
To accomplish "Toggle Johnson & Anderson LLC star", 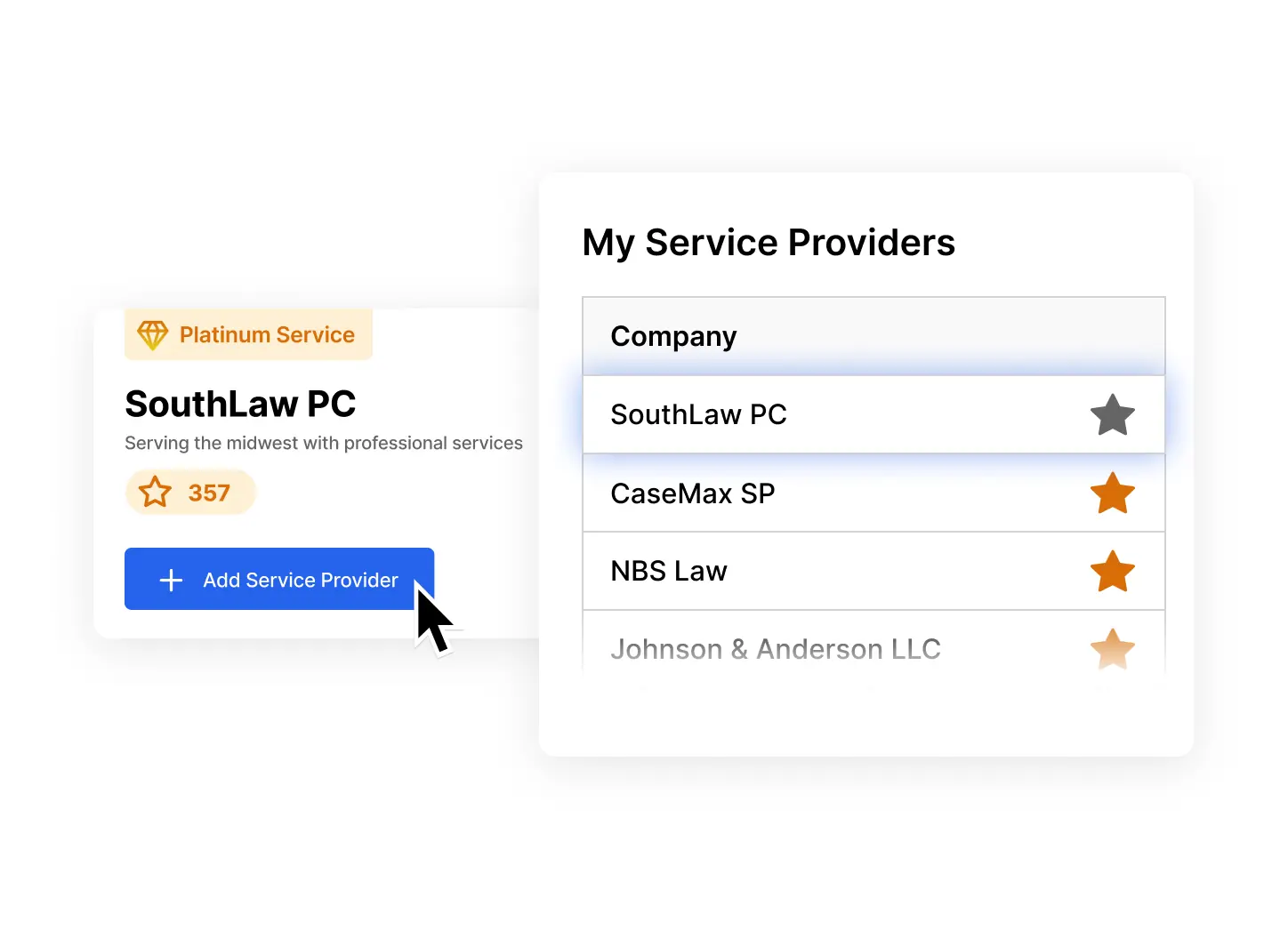I will [1113, 649].
